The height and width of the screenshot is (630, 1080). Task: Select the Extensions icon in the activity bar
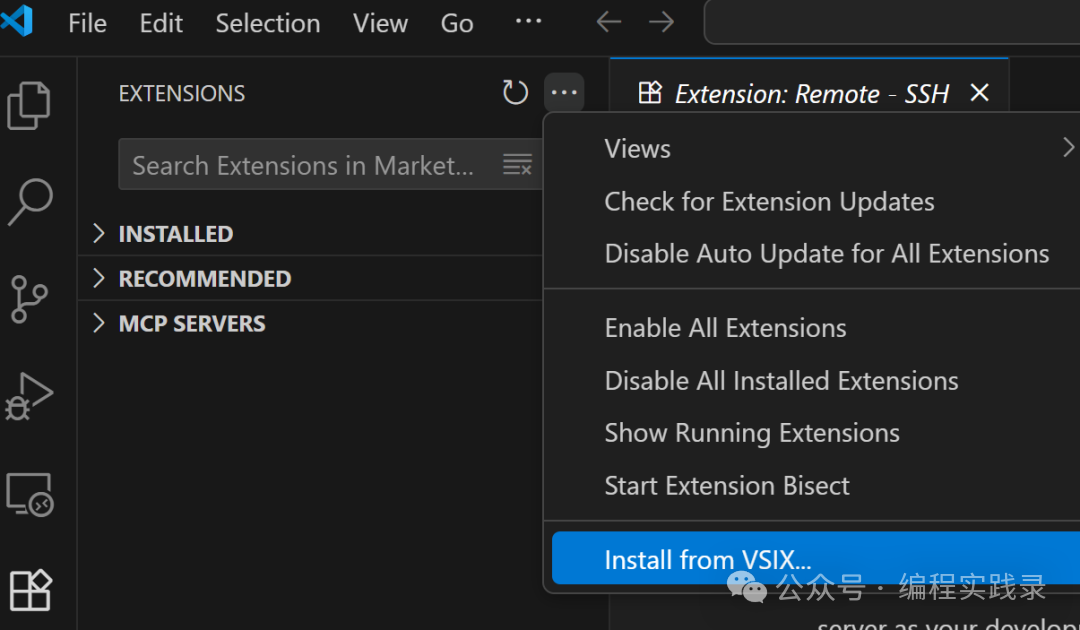30,590
